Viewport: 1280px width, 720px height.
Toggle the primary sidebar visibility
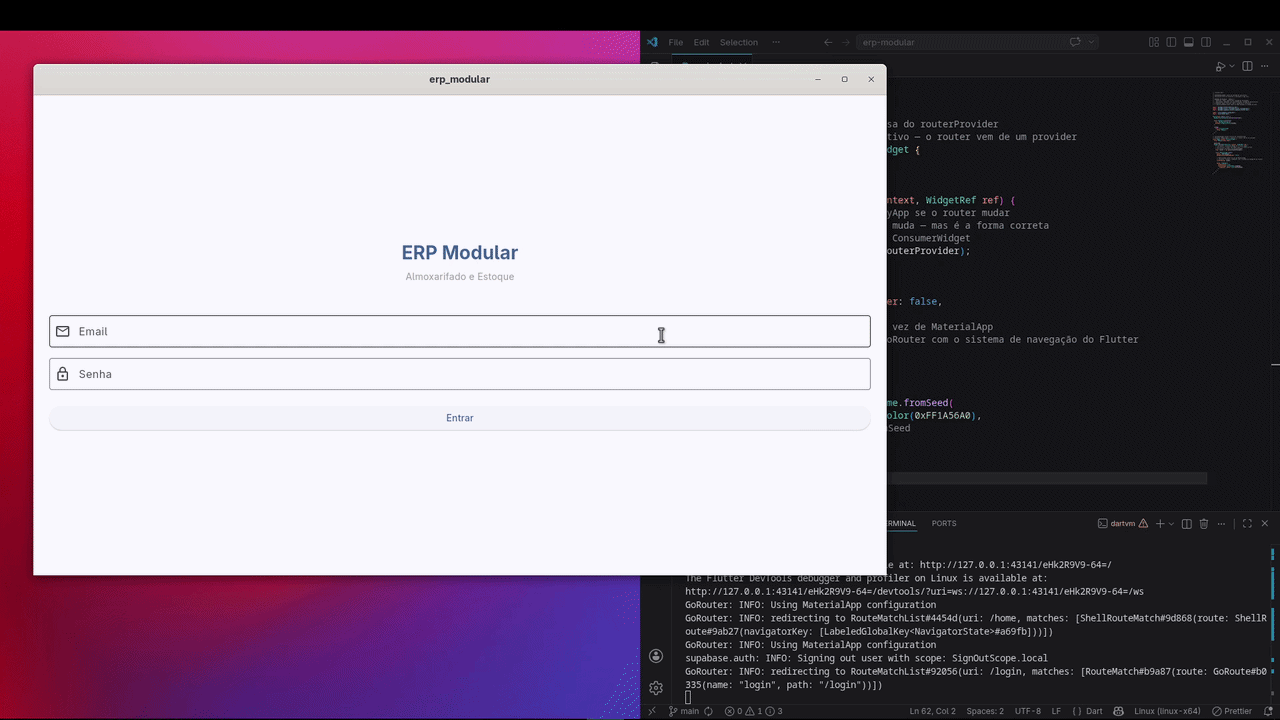point(1171,42)
